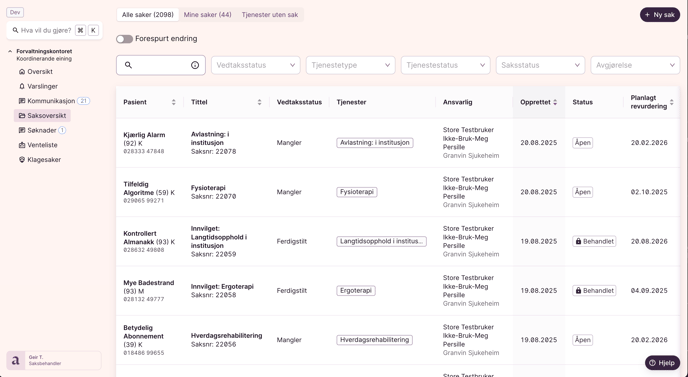This screenshot has height=377, width=688.
Task: Select the Tjenester uten sak tab
Action: coord(270,15)
